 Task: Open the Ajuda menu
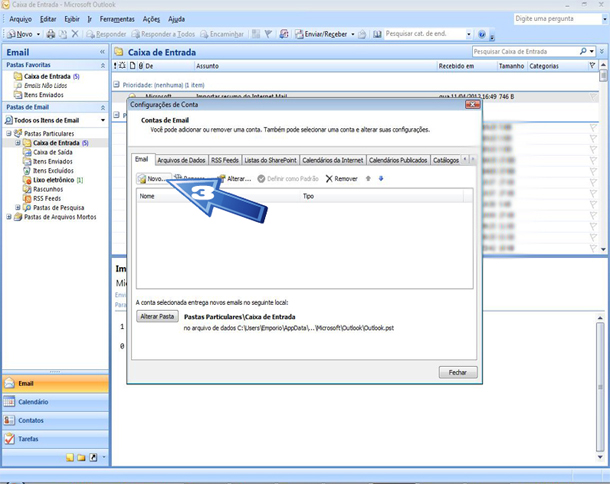(x=176, y=19)
